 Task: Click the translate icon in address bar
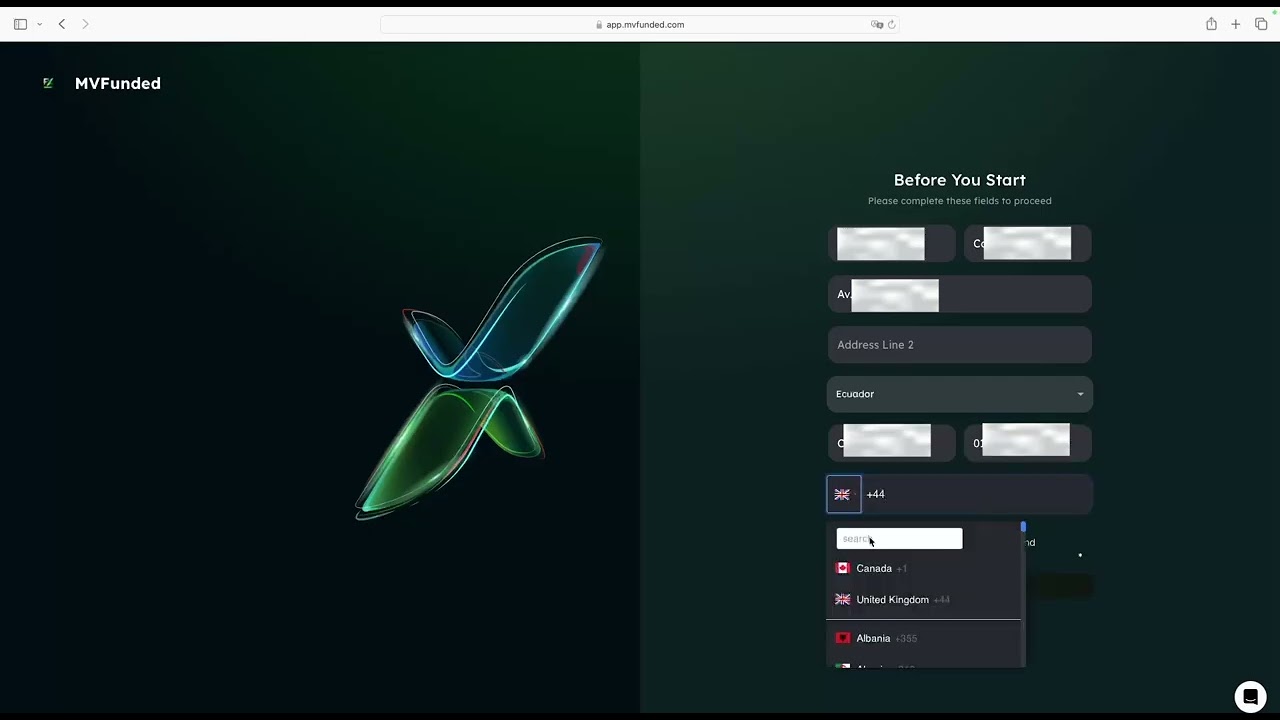coord(877,24)
